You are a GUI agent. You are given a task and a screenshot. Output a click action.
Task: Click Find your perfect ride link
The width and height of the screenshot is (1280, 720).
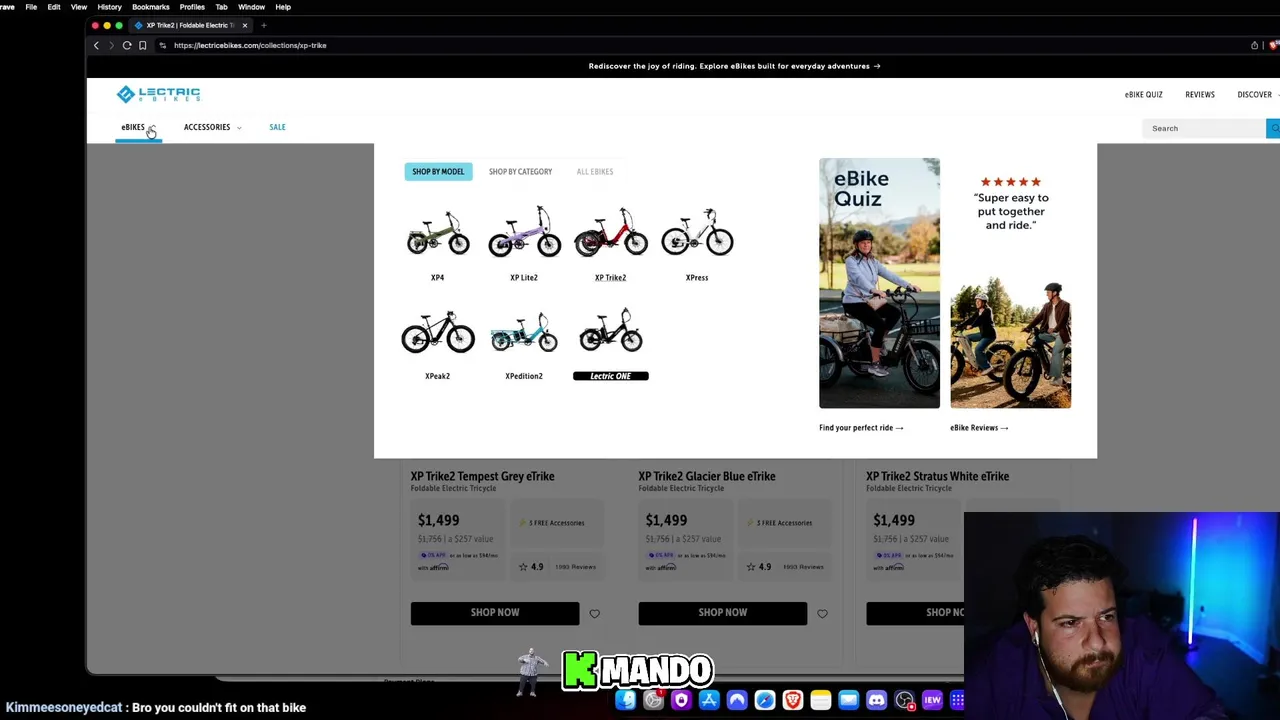click(861, 428)
